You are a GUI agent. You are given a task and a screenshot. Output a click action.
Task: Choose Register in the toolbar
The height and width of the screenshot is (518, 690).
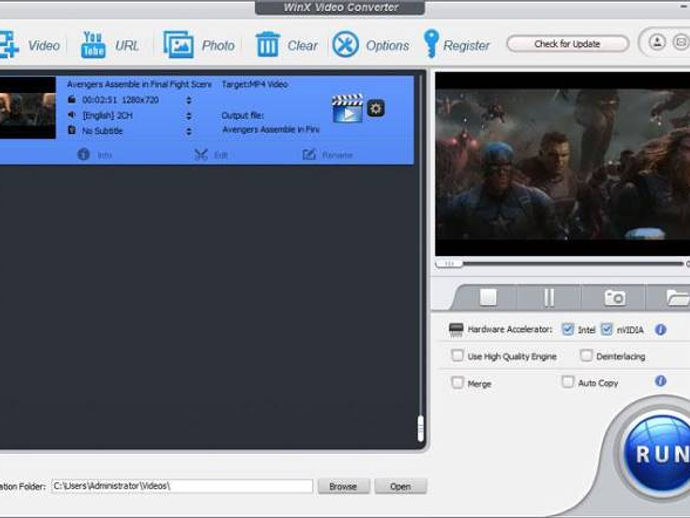(x=466, y=46)
